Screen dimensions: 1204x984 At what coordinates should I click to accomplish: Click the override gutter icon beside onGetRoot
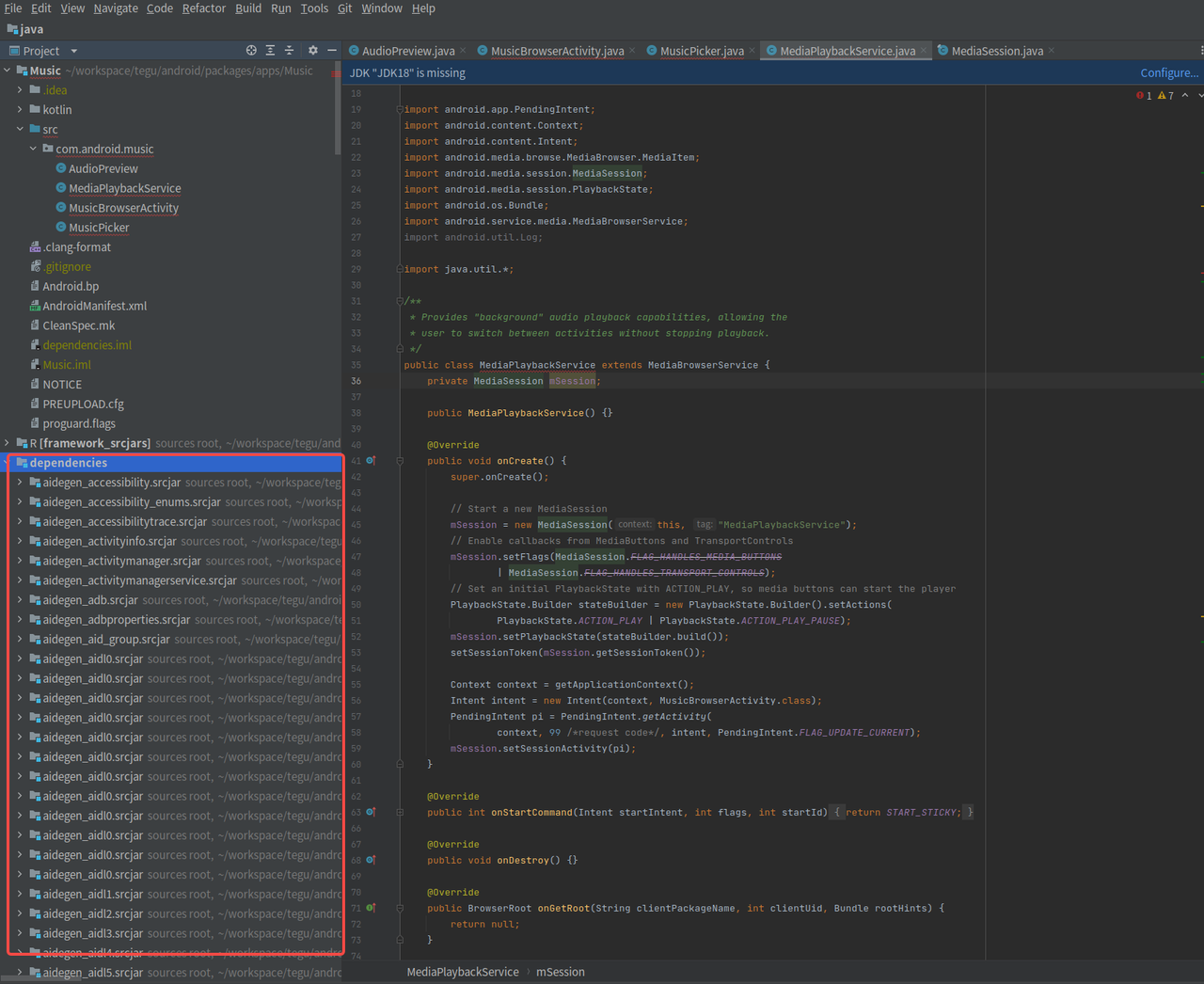(371, 908)
